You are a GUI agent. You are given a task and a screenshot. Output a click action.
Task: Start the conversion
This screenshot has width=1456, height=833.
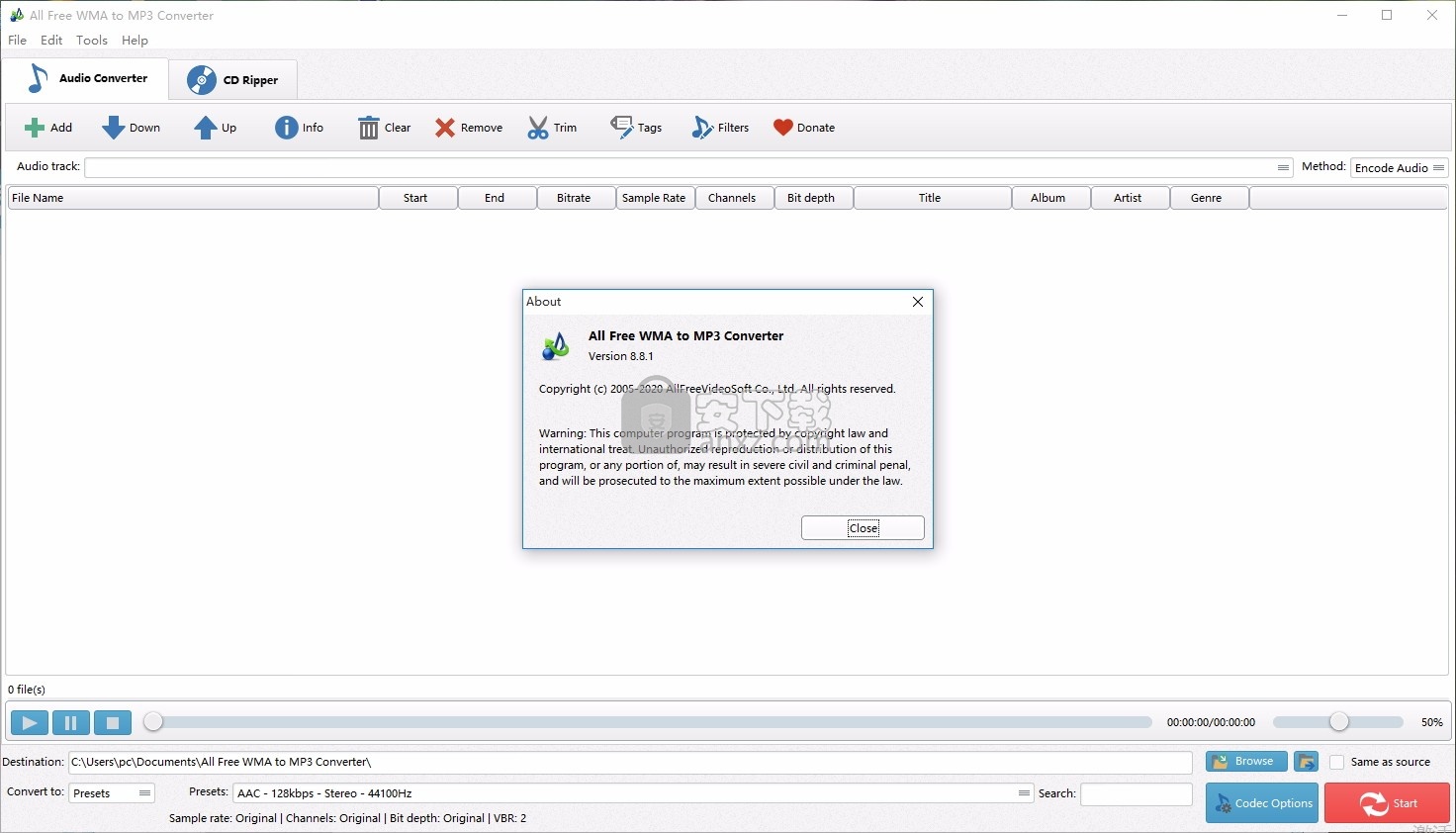(1387, 803)
